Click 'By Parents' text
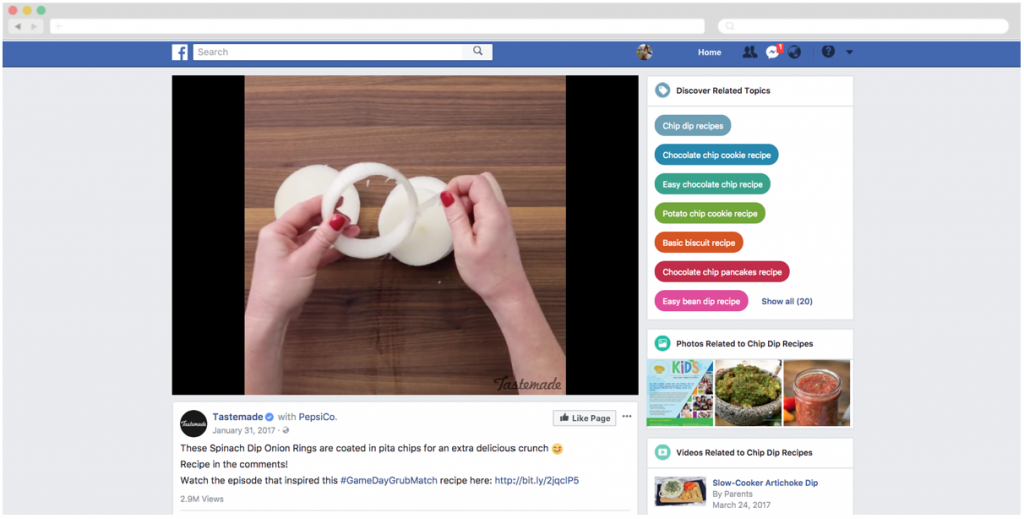 point(733,494)
